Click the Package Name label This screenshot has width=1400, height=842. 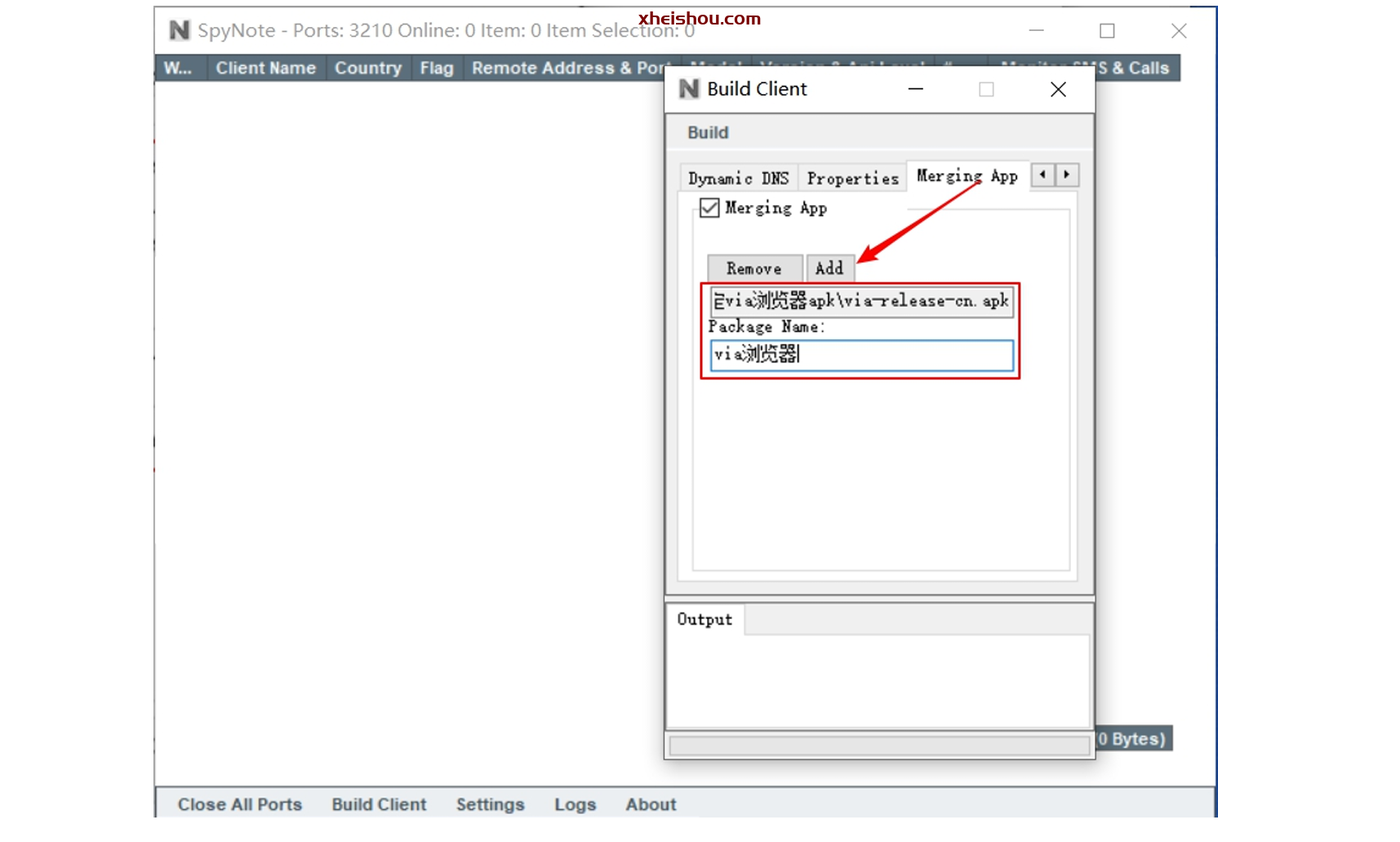767,327
